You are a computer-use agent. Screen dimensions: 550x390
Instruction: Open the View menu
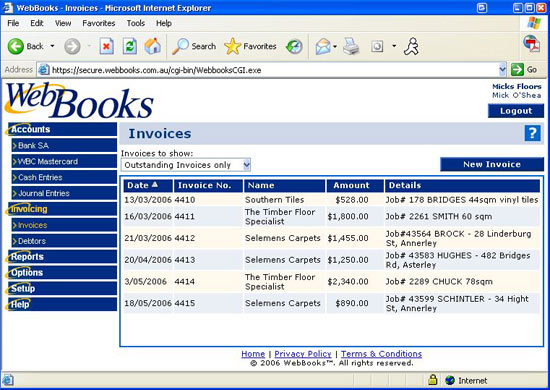(63, 23)
